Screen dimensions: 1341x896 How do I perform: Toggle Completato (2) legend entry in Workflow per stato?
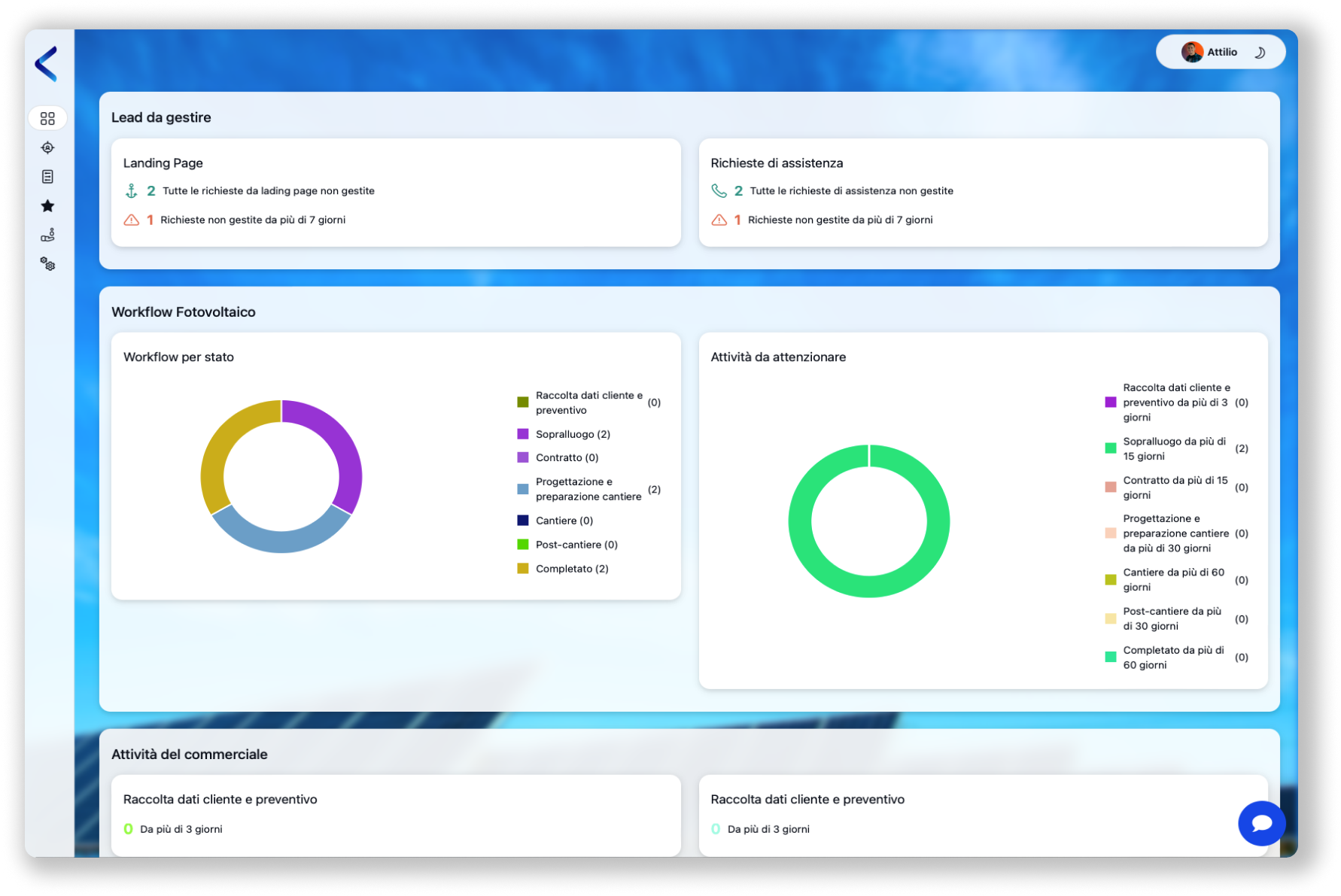click(x=571, y=569)
